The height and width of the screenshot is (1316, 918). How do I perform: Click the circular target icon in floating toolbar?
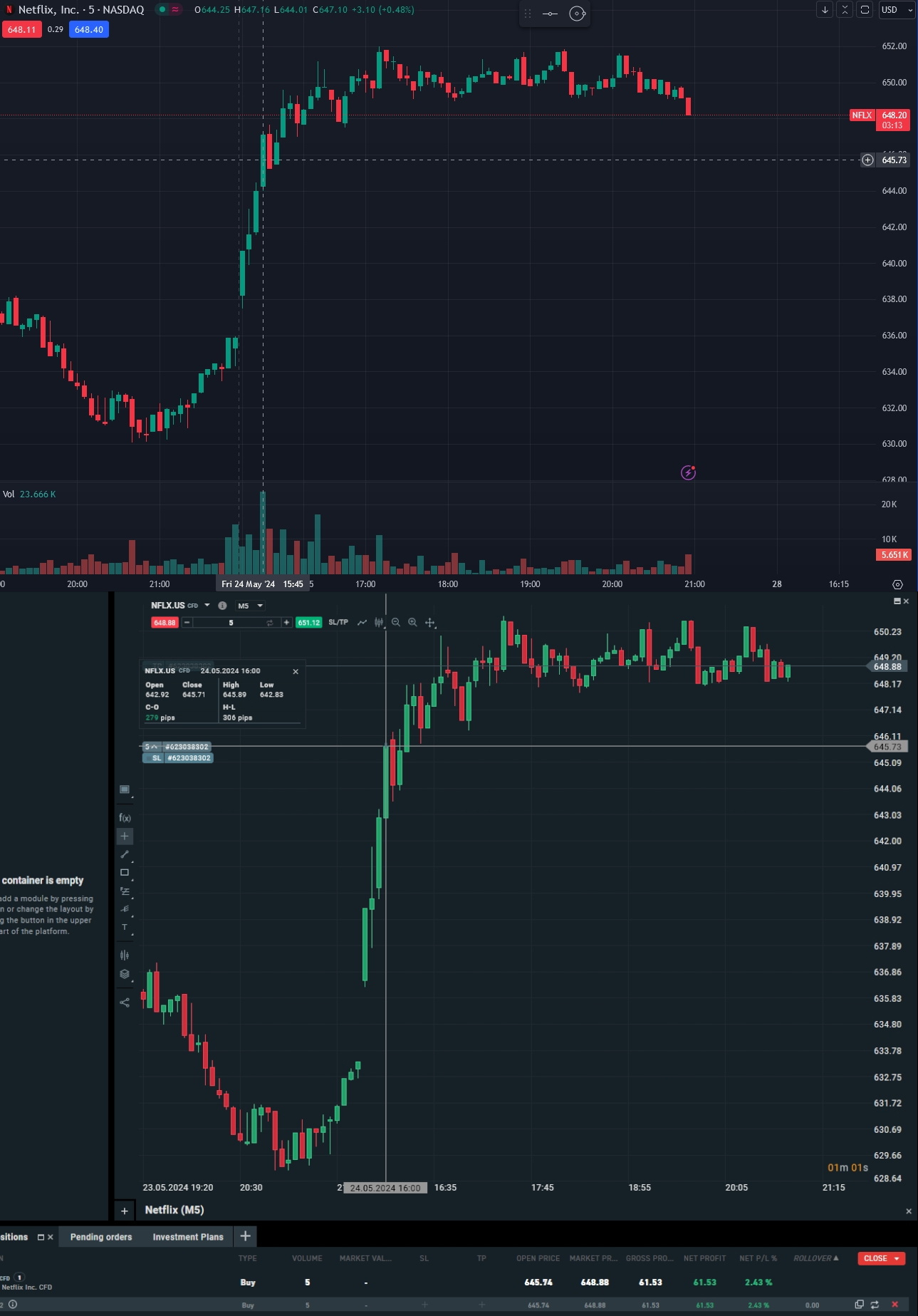[x=578, y=14]
